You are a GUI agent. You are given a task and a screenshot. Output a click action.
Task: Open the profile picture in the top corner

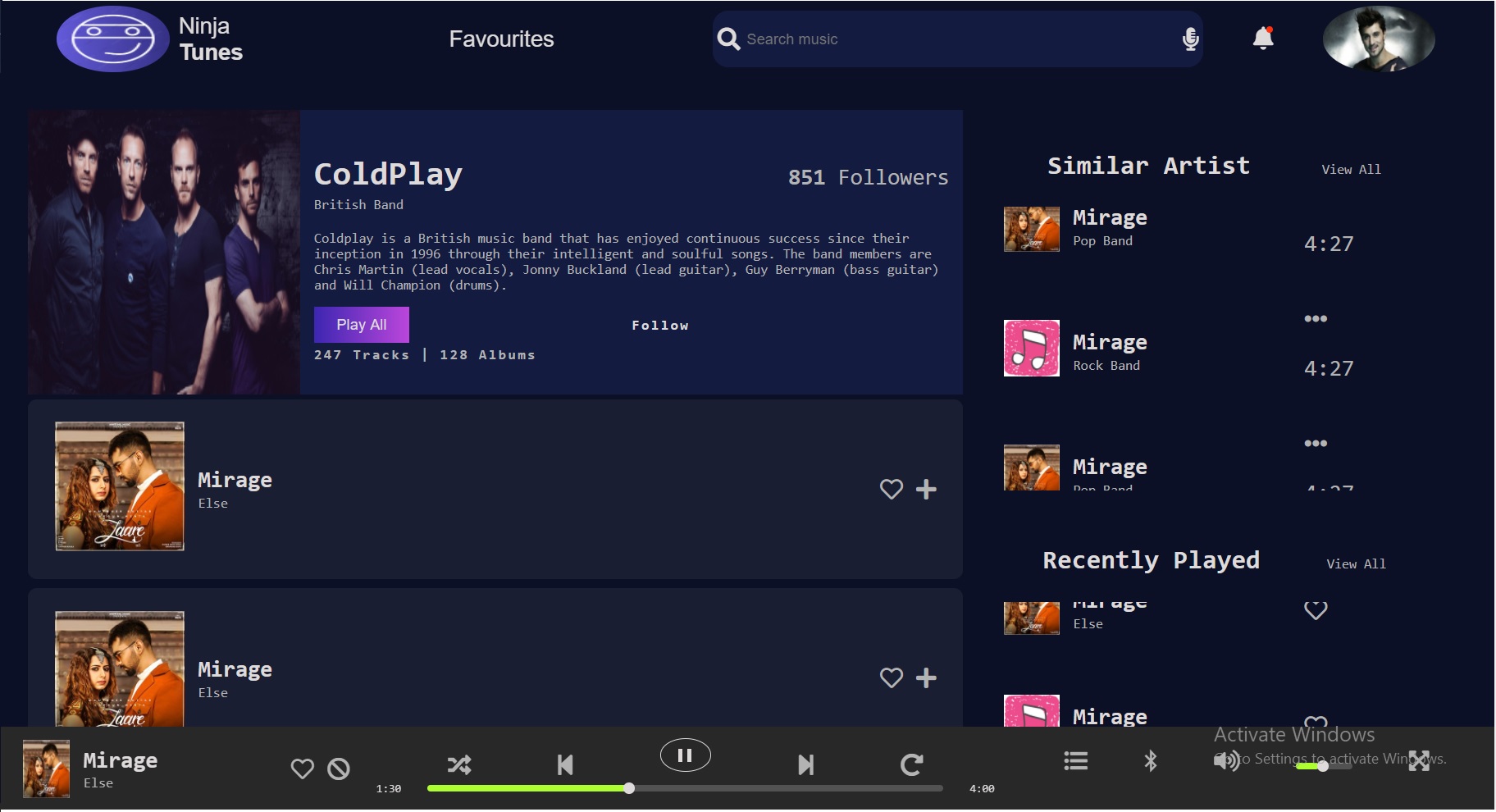tap(1378, 39)
